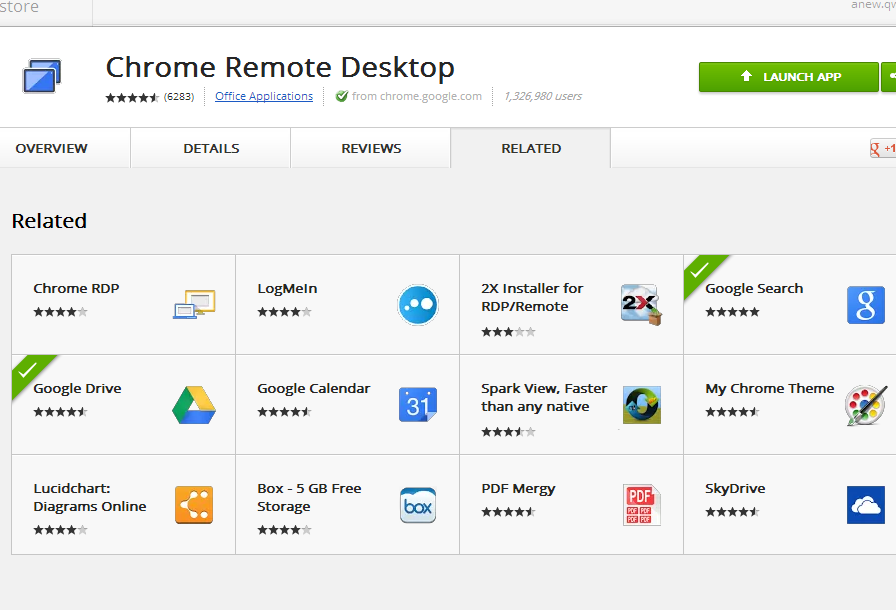Click the Google Calendar 31 icon
Image resolution: width=896 pixels, height=610 pixels.
point(418,404)
